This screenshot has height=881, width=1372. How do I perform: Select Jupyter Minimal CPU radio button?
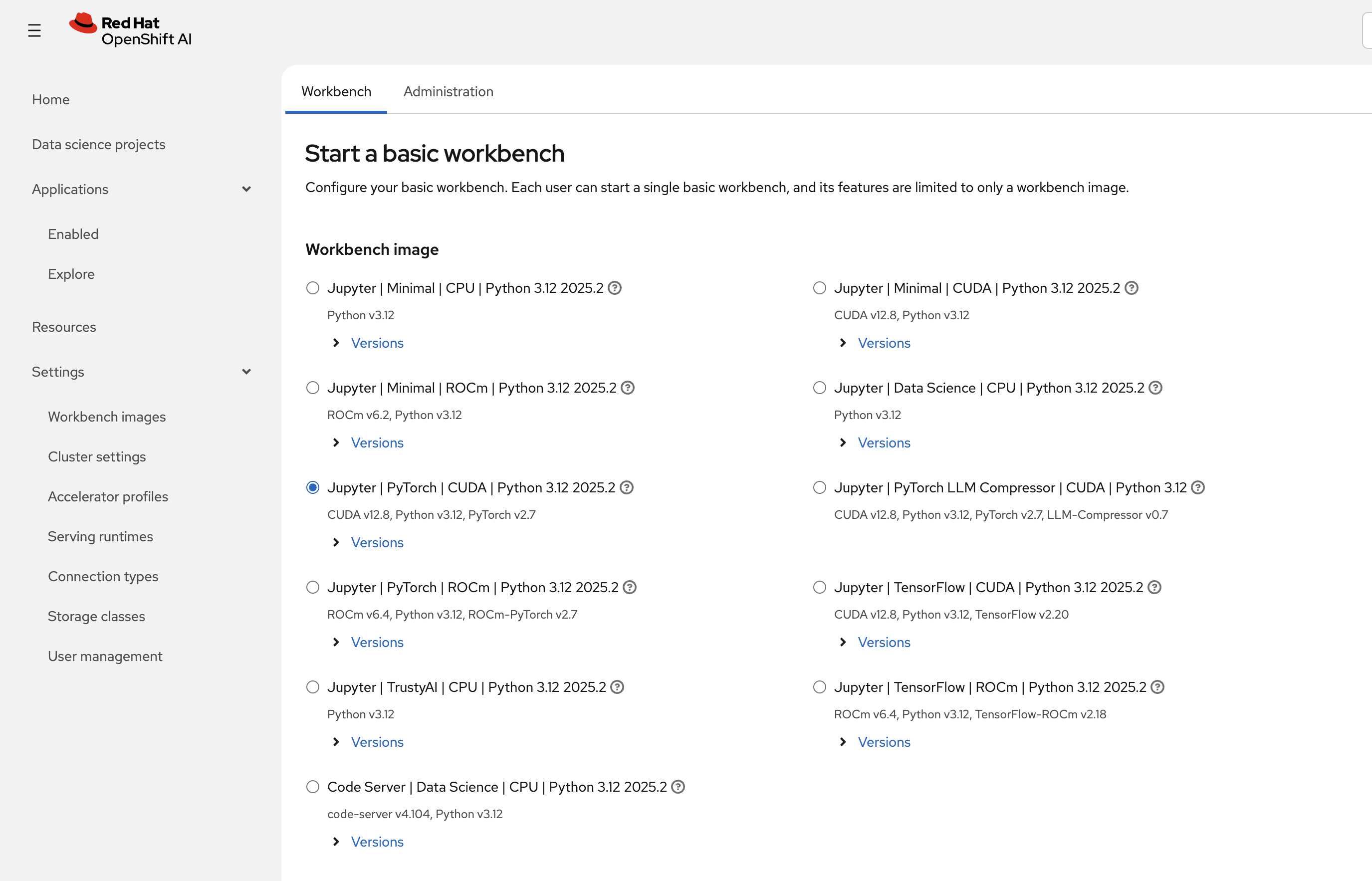tap(312, 288)
